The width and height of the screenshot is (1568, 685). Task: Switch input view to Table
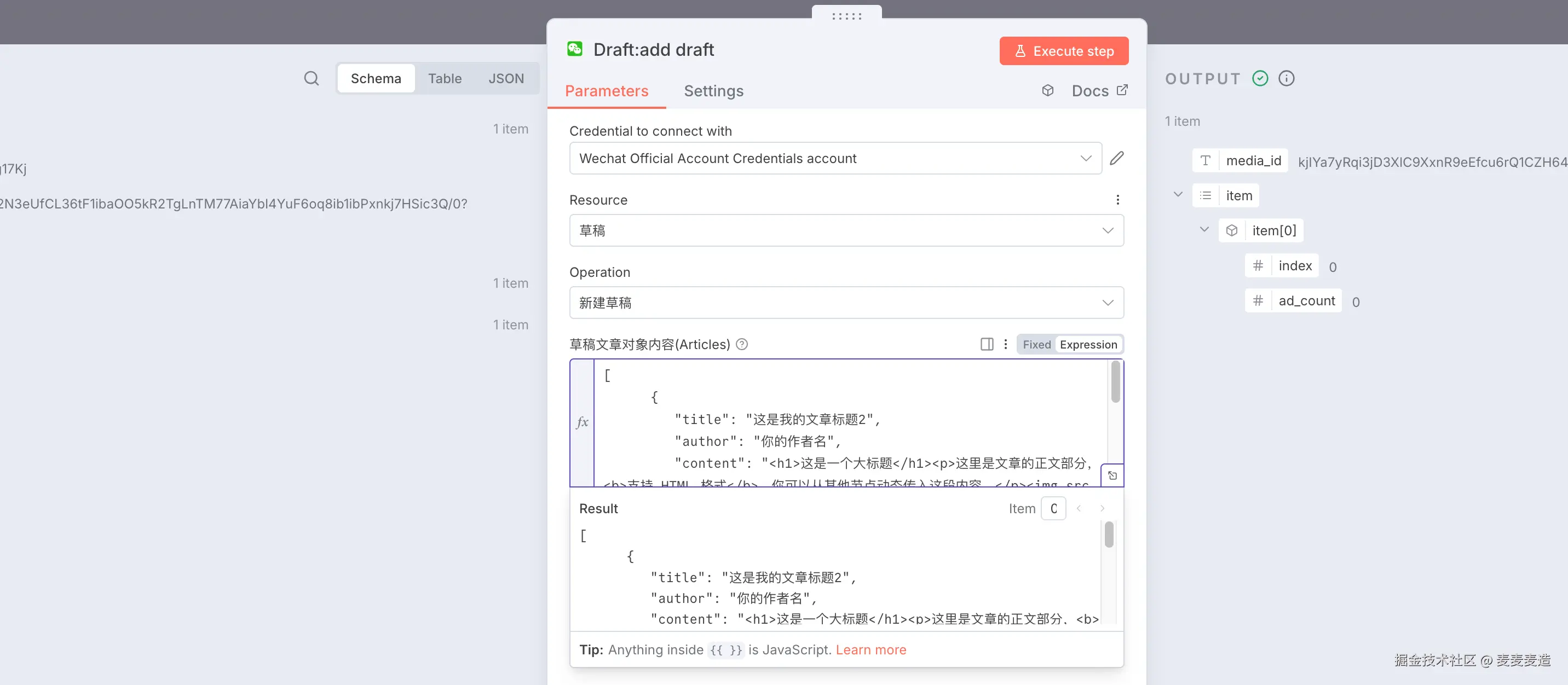click(x=445, y=78)
